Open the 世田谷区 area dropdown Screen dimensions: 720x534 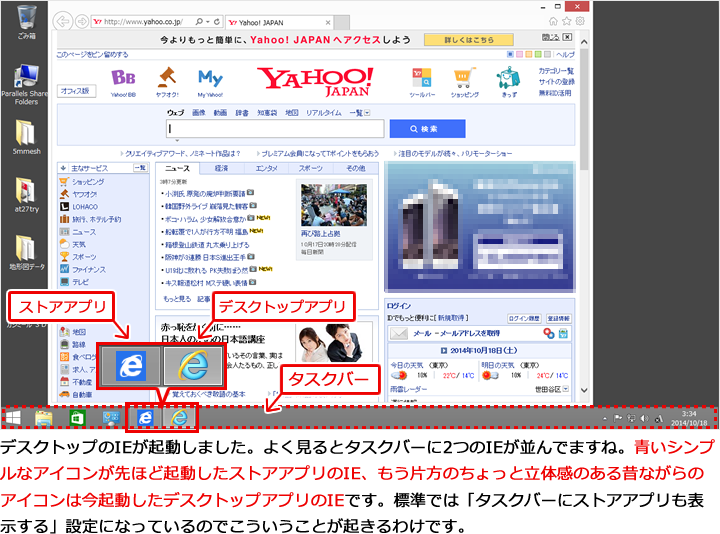566,389
